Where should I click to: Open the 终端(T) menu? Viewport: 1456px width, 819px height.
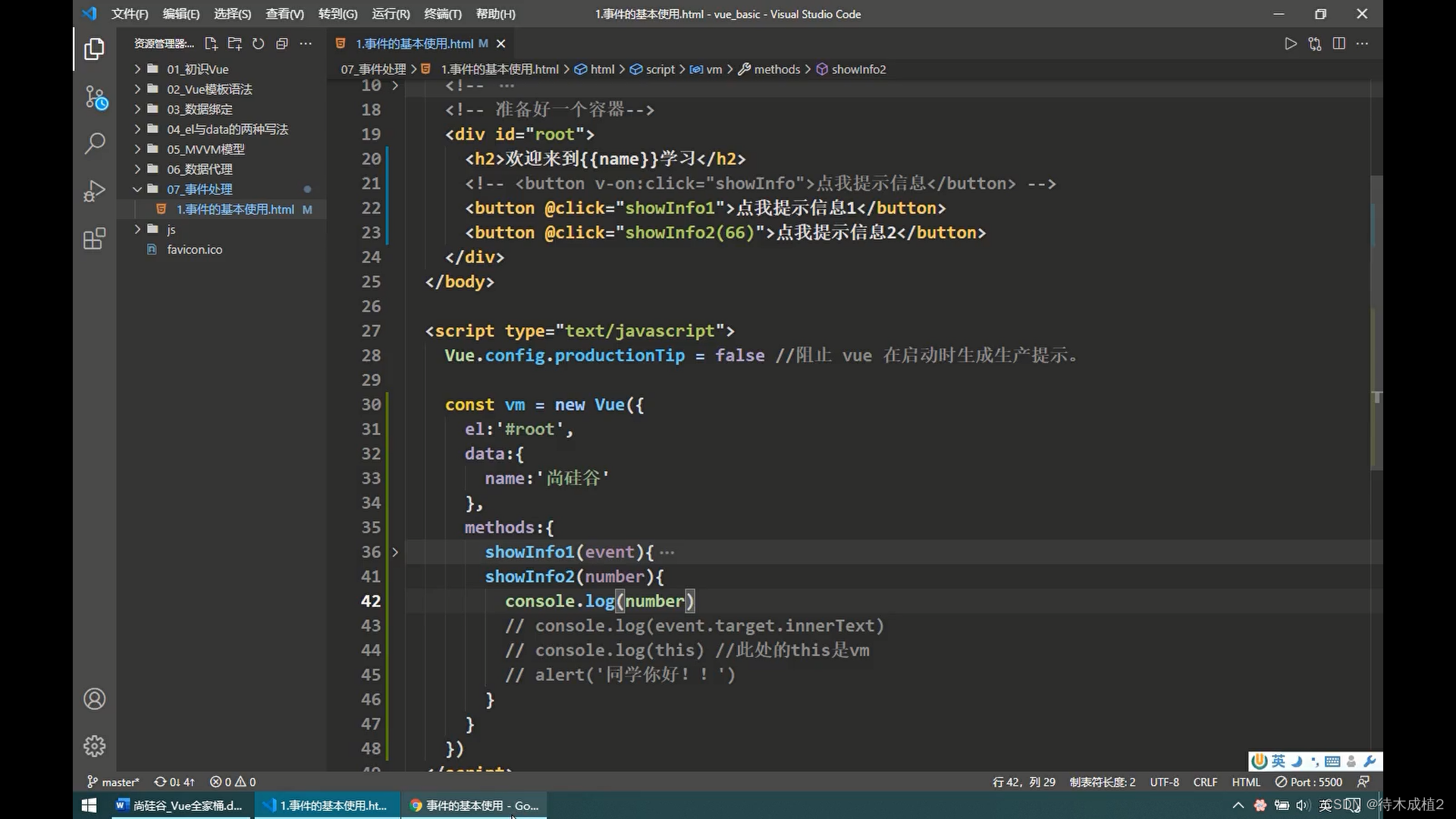click(x=443, y=14)
